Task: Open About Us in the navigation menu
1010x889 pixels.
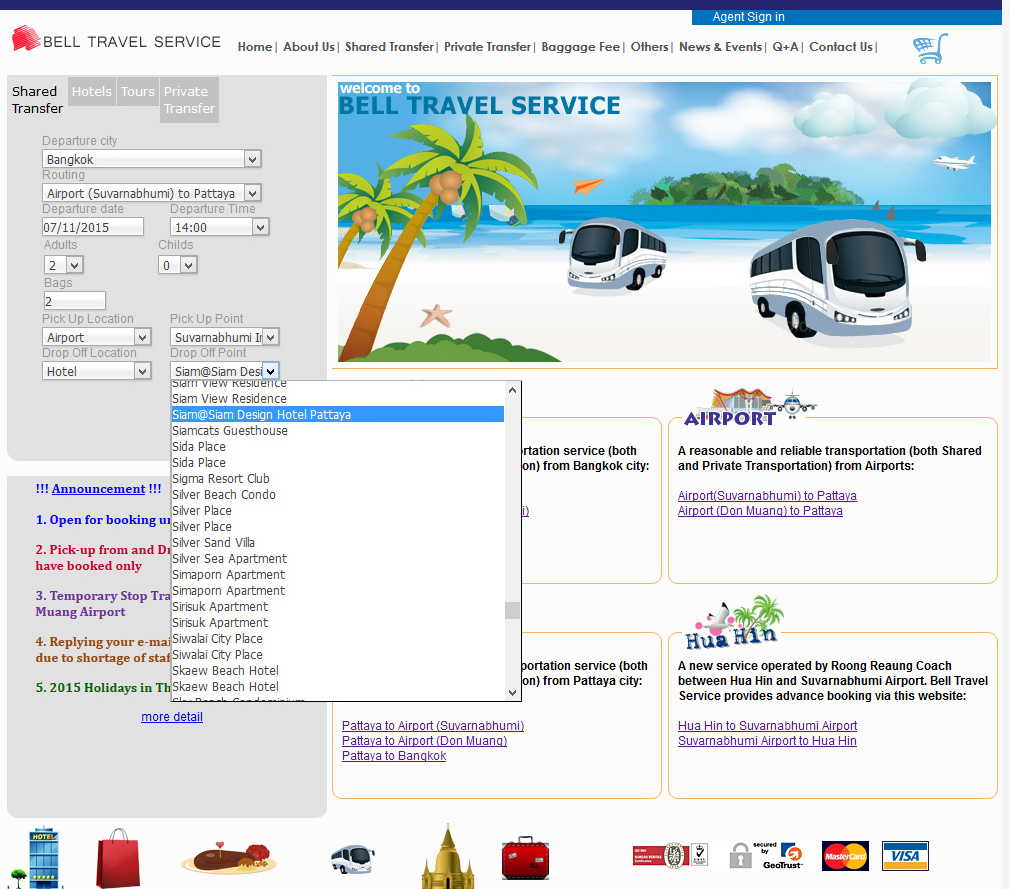Action: [309, 46]
